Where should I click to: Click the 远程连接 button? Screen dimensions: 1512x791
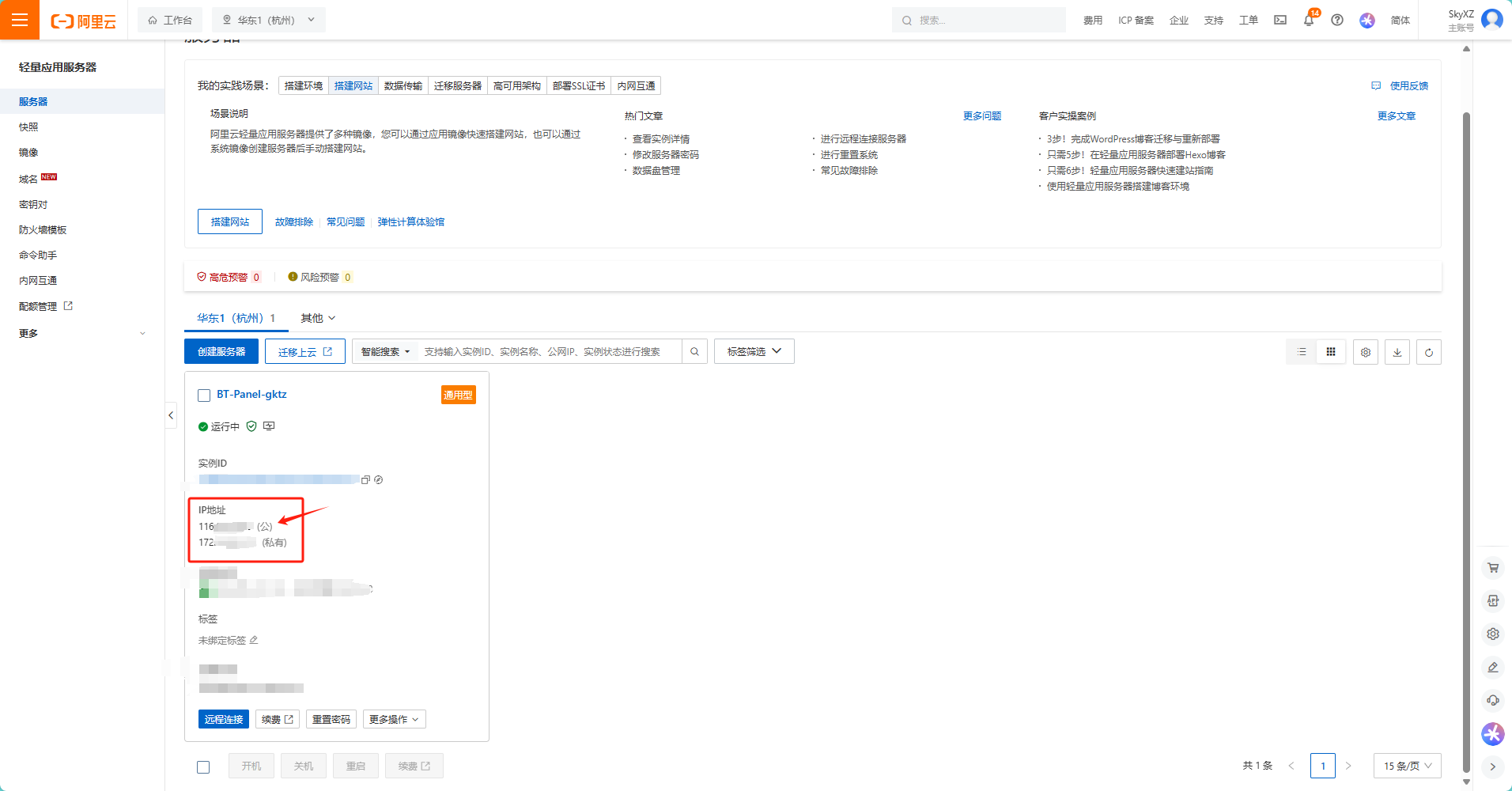tap(224, 719)
